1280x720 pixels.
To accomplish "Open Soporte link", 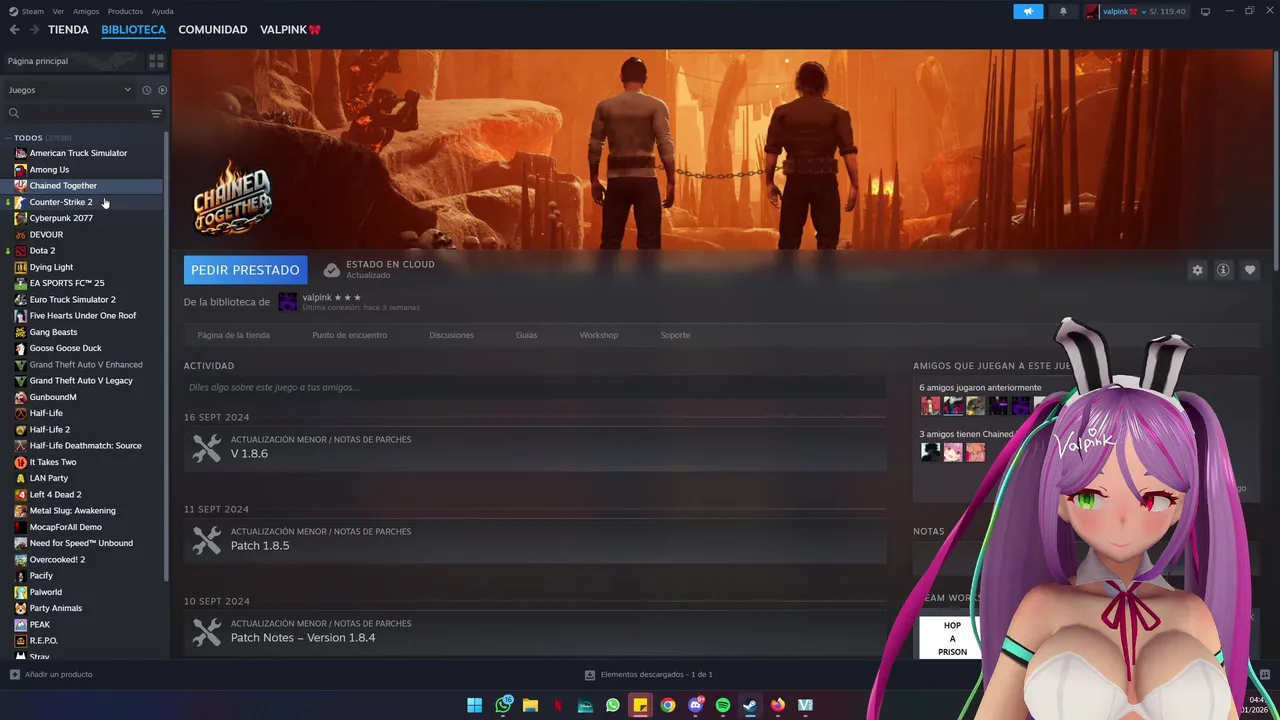I will (x=675, y=335).
